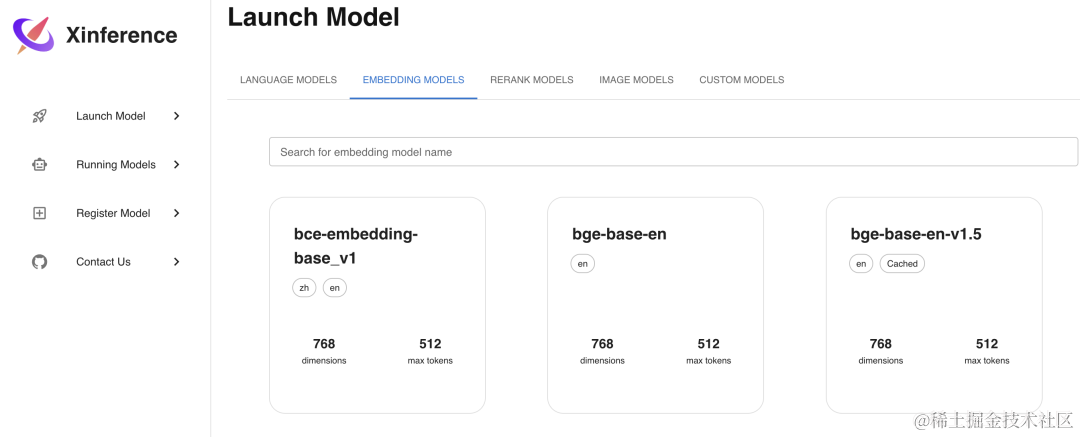Open the bge-base-en-v1.5 model card

pyautogui.click(x=933, y=320)
